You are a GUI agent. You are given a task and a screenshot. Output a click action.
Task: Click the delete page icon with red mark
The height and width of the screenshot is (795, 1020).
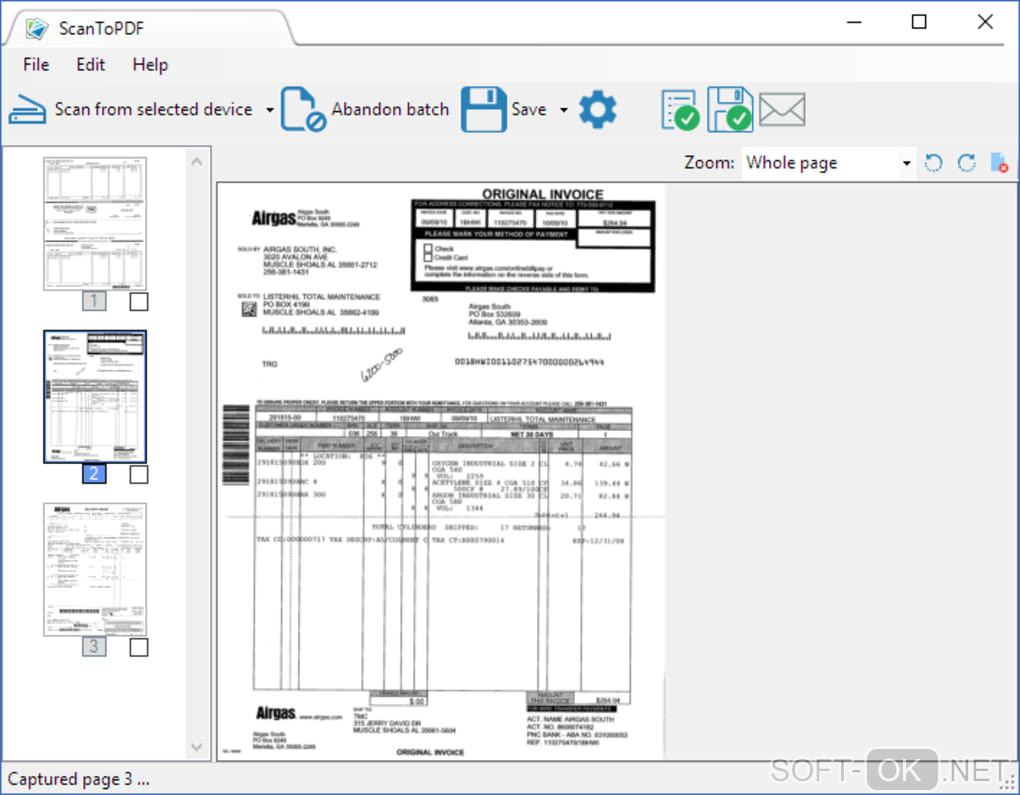[x=999, y=163]
